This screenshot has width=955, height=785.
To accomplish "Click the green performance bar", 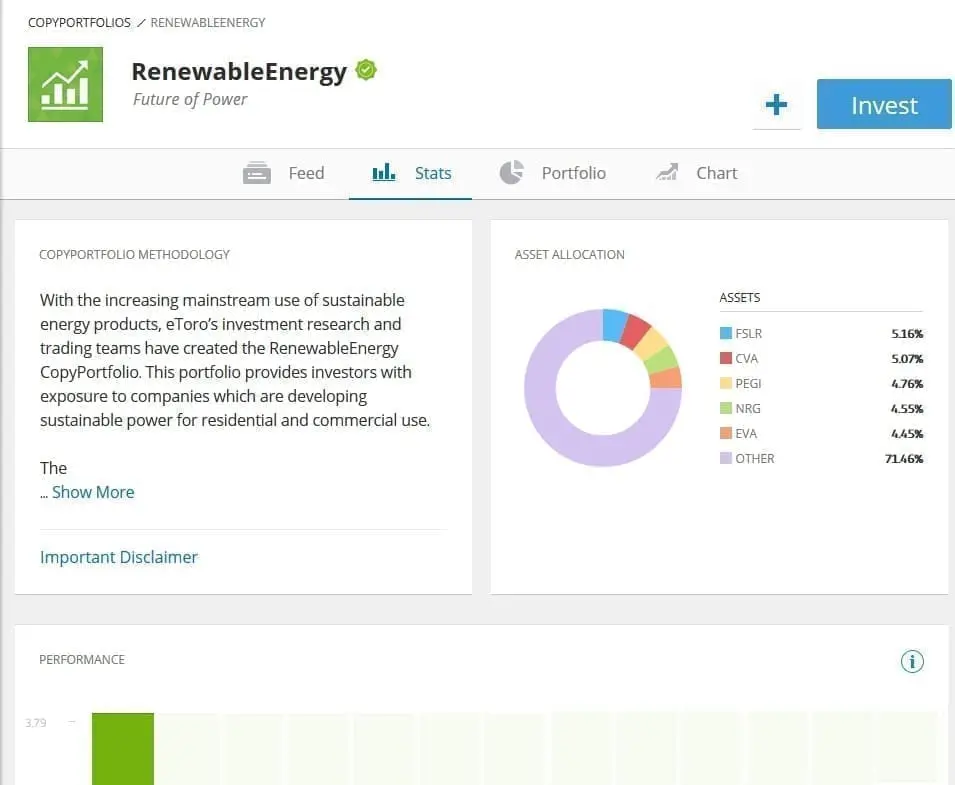I will coord(122,750).
